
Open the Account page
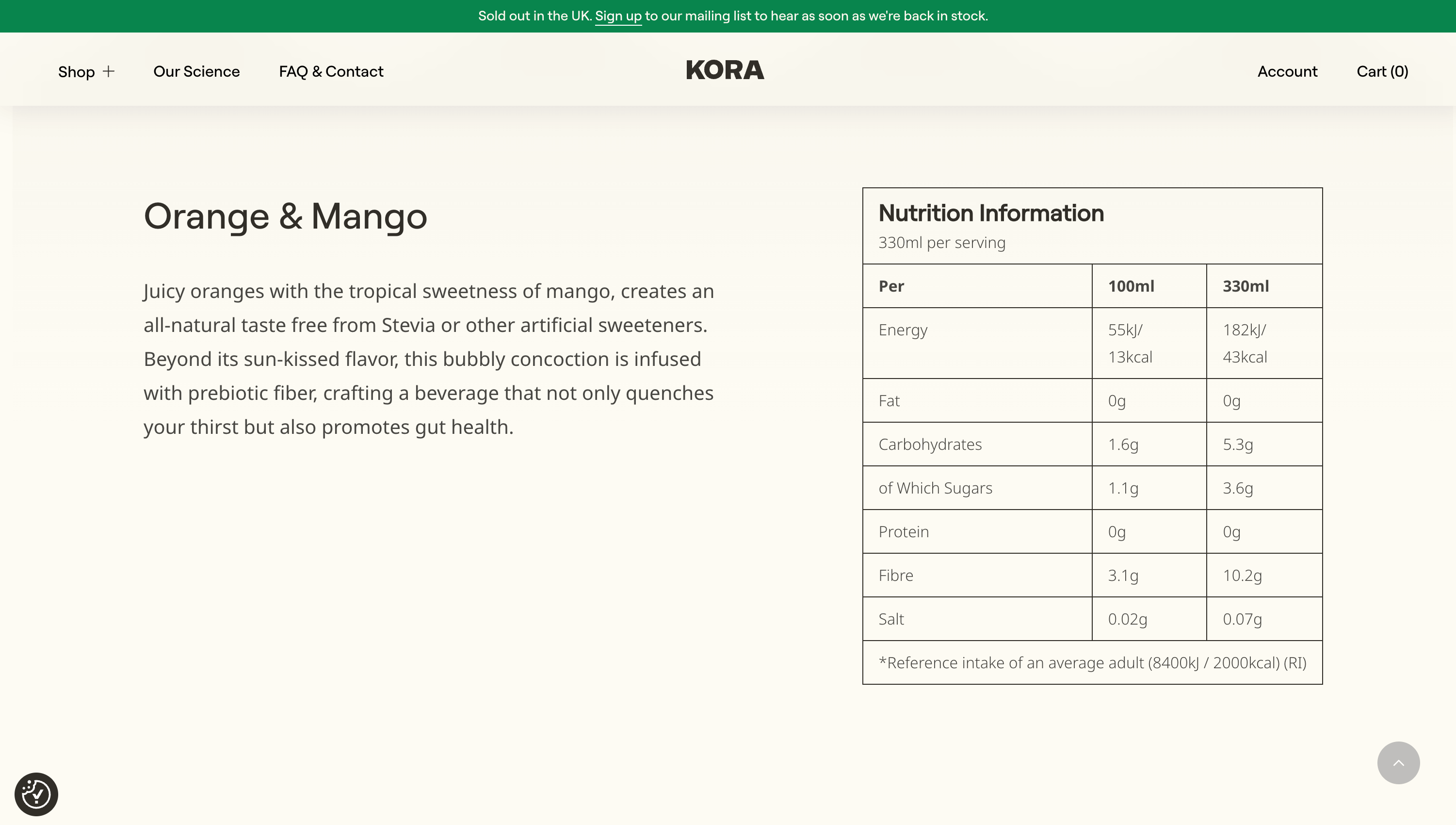[1287, 71]
